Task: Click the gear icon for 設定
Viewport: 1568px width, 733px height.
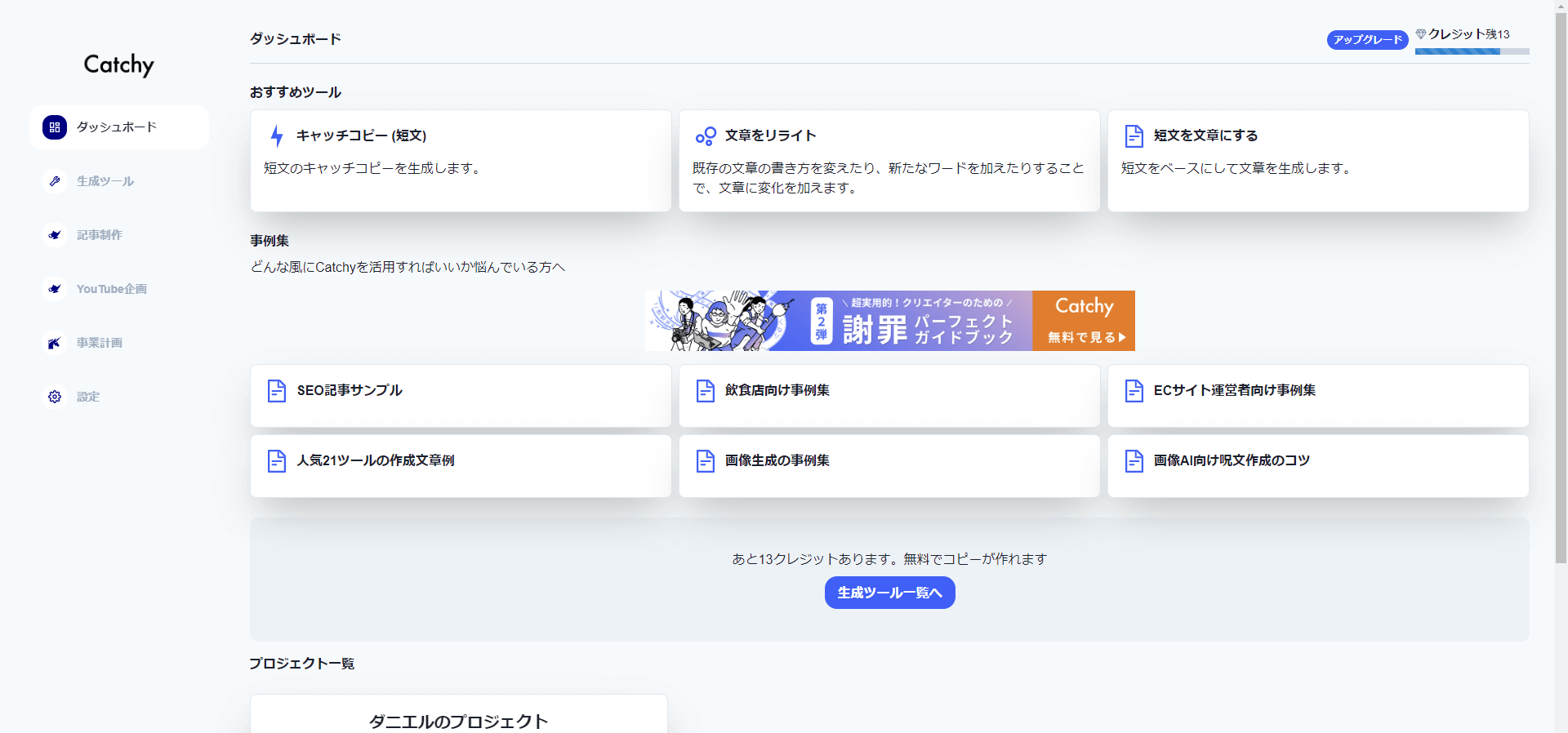Action: pos(55,397)
